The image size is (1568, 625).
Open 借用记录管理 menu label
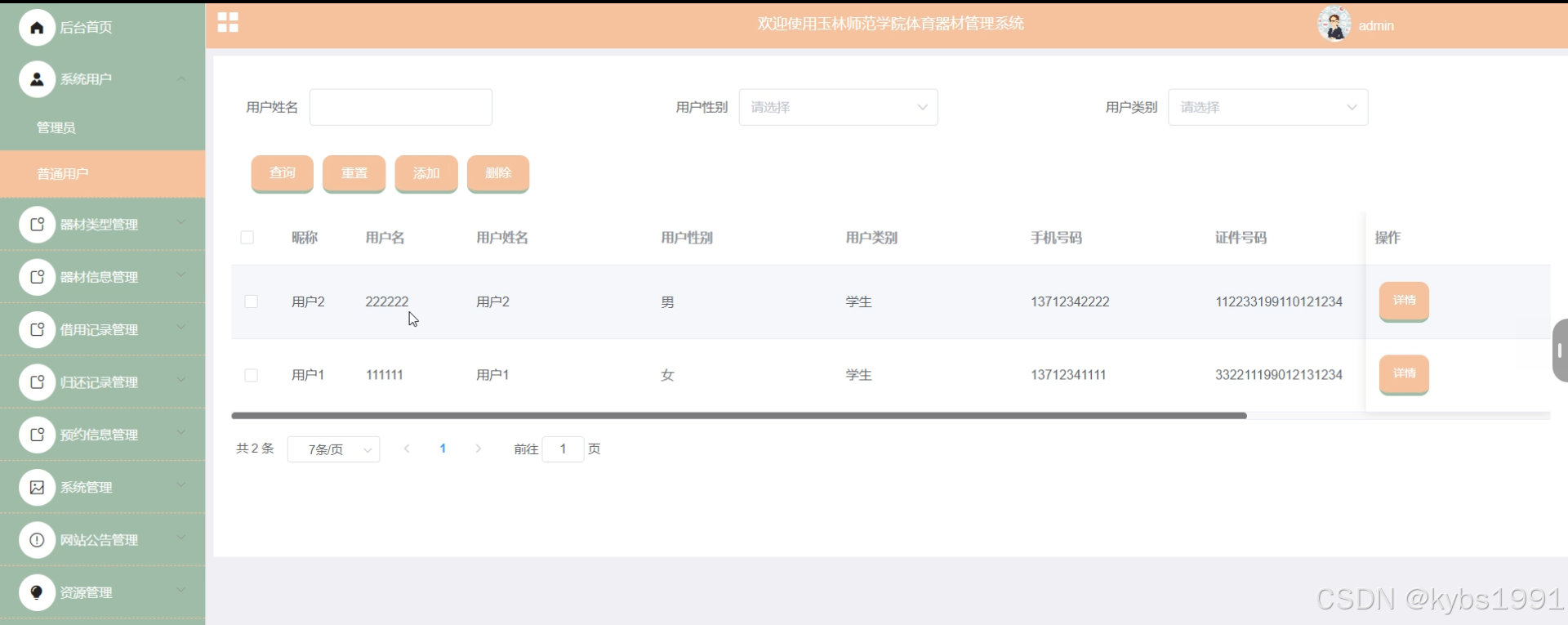[99, 330]
